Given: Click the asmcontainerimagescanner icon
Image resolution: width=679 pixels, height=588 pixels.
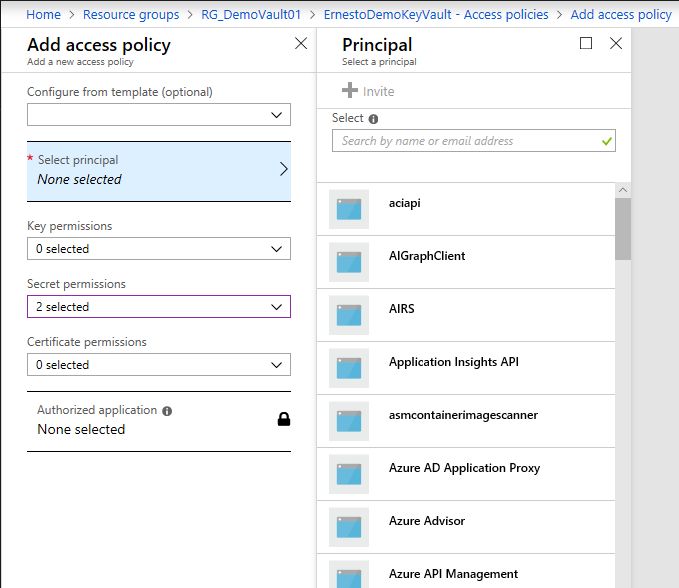Looking at the screenshot, I should pyautogui.click(x=349, y=421).
